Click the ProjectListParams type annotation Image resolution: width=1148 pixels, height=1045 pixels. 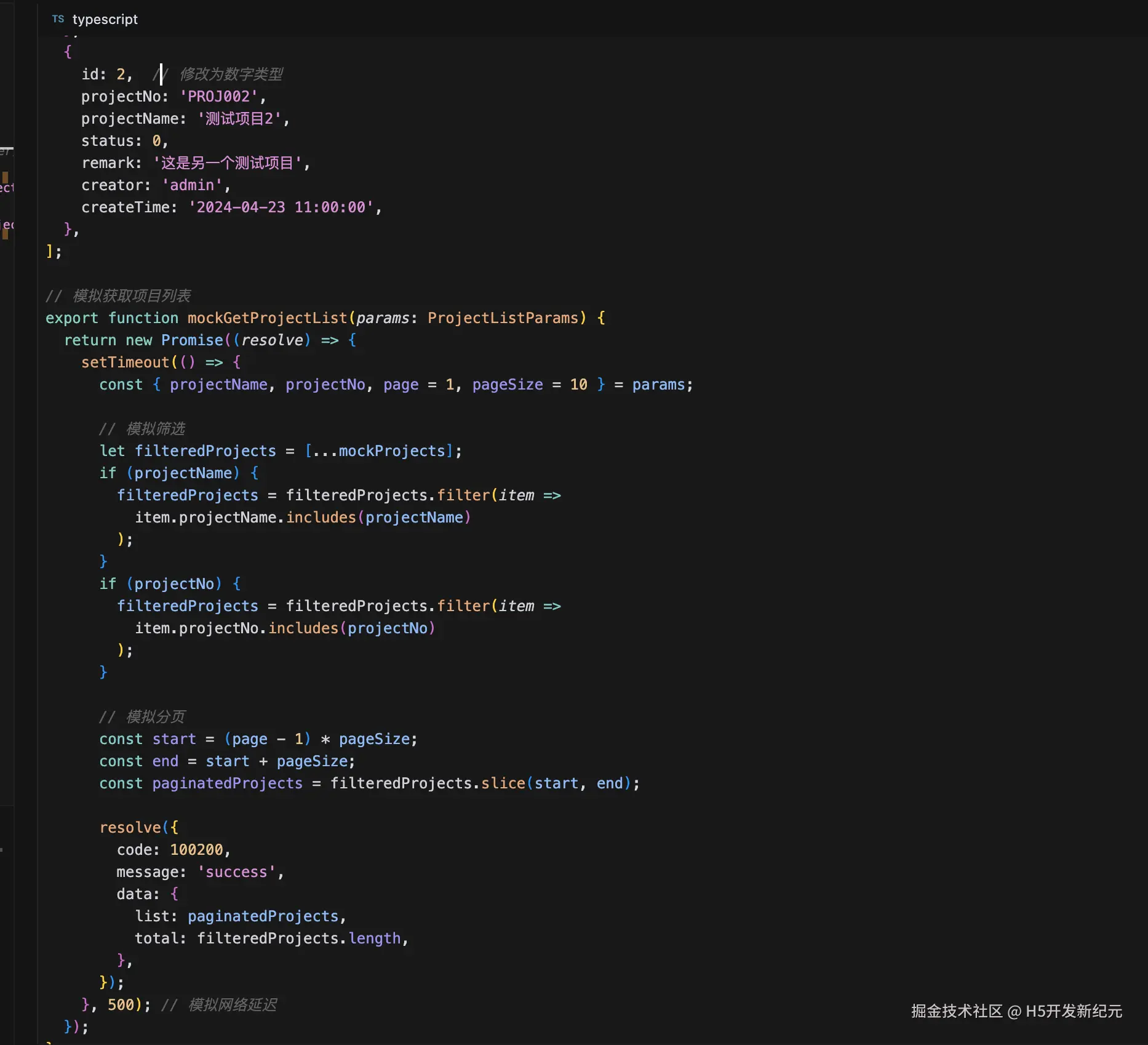[x=503, y=318]
